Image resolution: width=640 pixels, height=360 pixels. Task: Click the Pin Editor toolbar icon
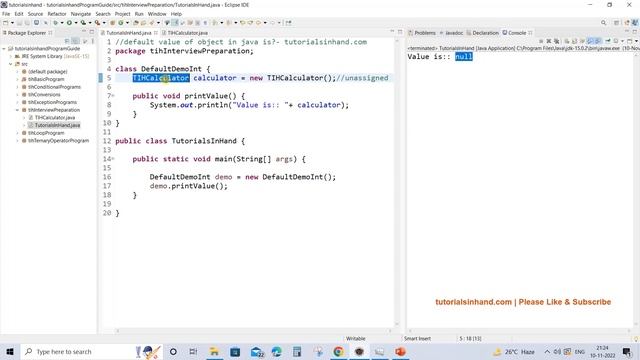pyautogui.click(x=289, y=23)
